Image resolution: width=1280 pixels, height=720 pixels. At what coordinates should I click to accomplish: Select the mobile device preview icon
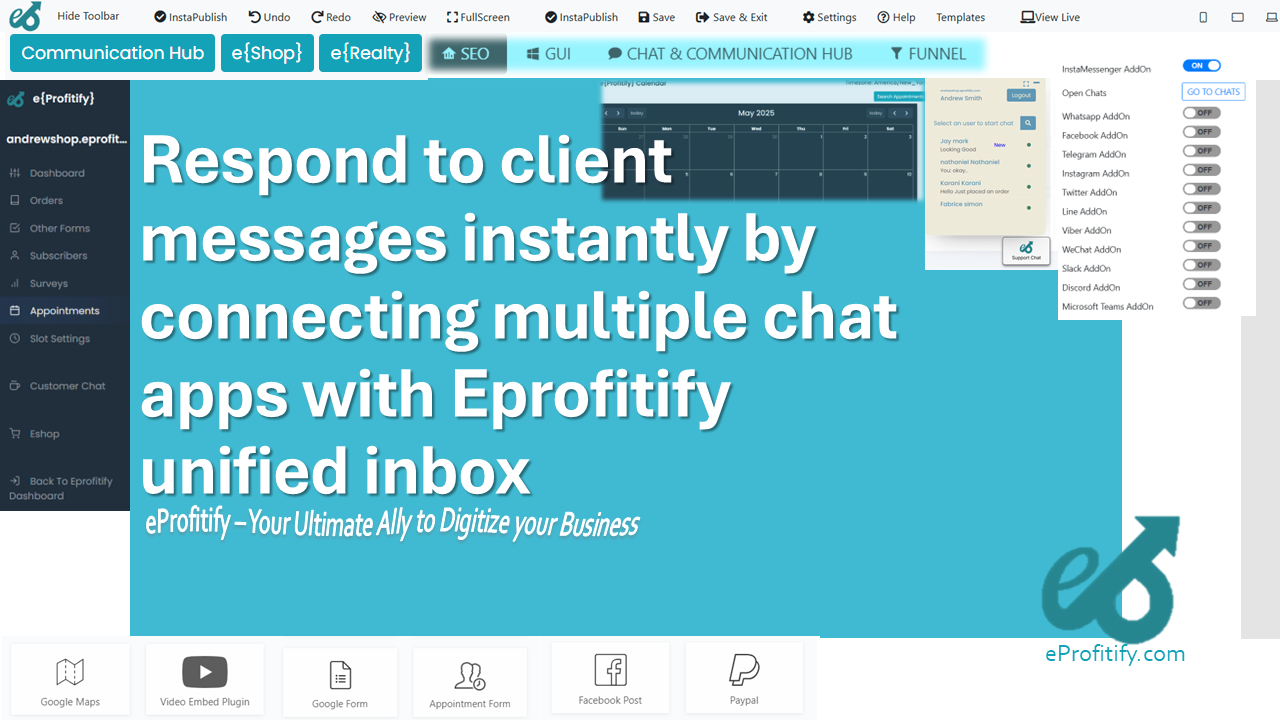[x=1203, y=17]
